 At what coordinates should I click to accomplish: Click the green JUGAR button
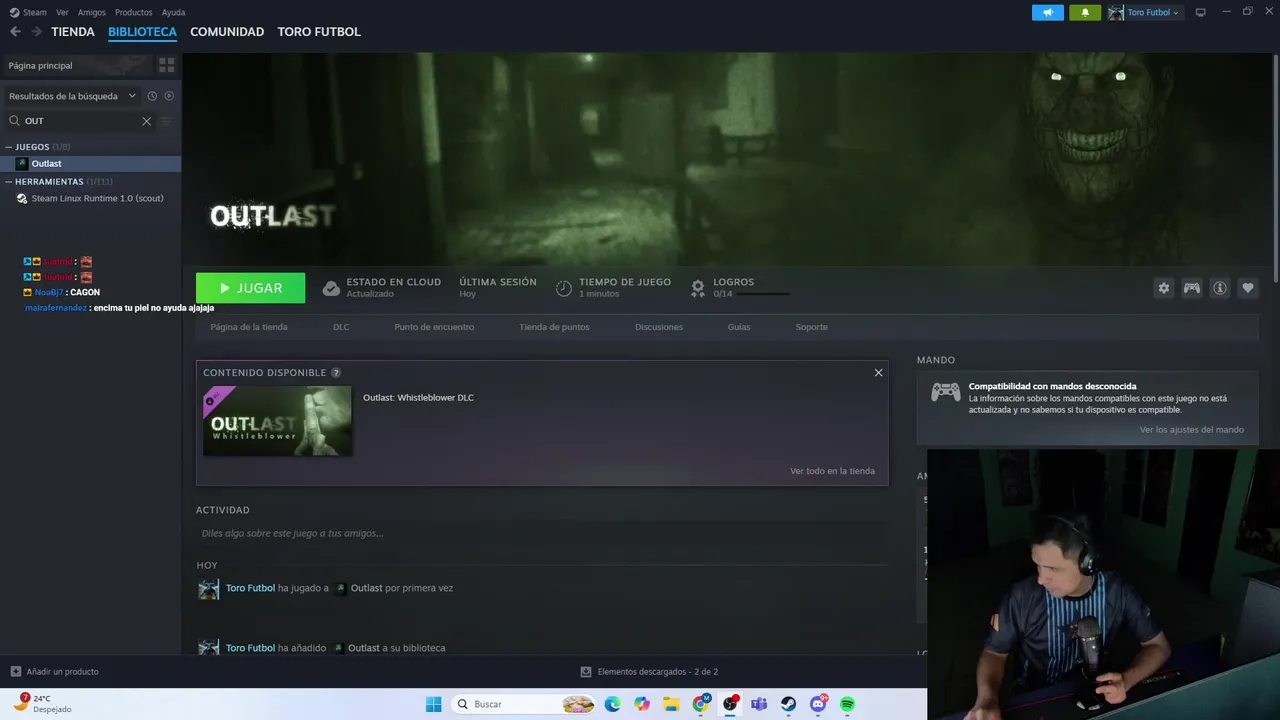pyautogui.click(x=251, y=288)
